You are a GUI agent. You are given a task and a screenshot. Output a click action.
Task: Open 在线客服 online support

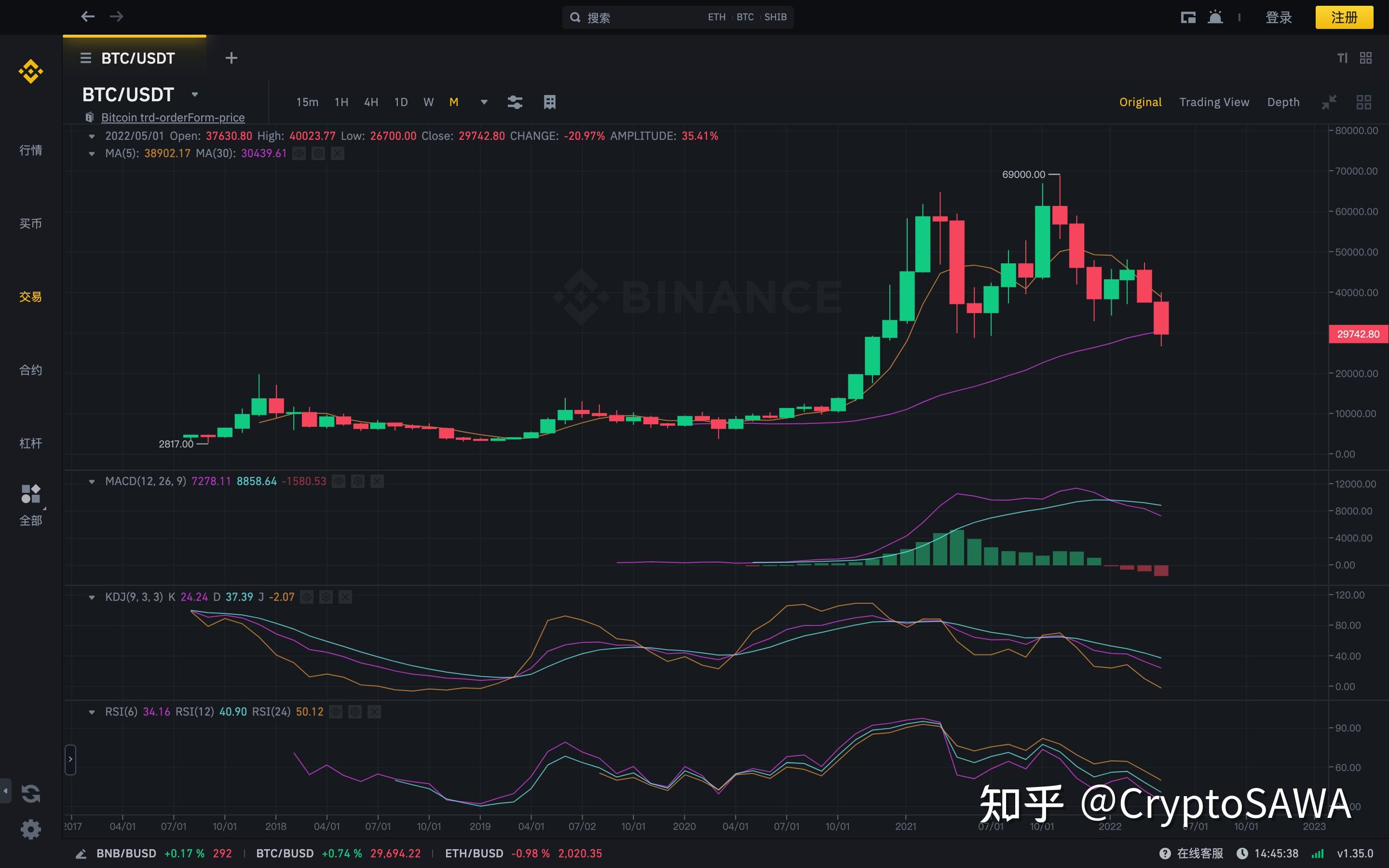point(1191,854)
